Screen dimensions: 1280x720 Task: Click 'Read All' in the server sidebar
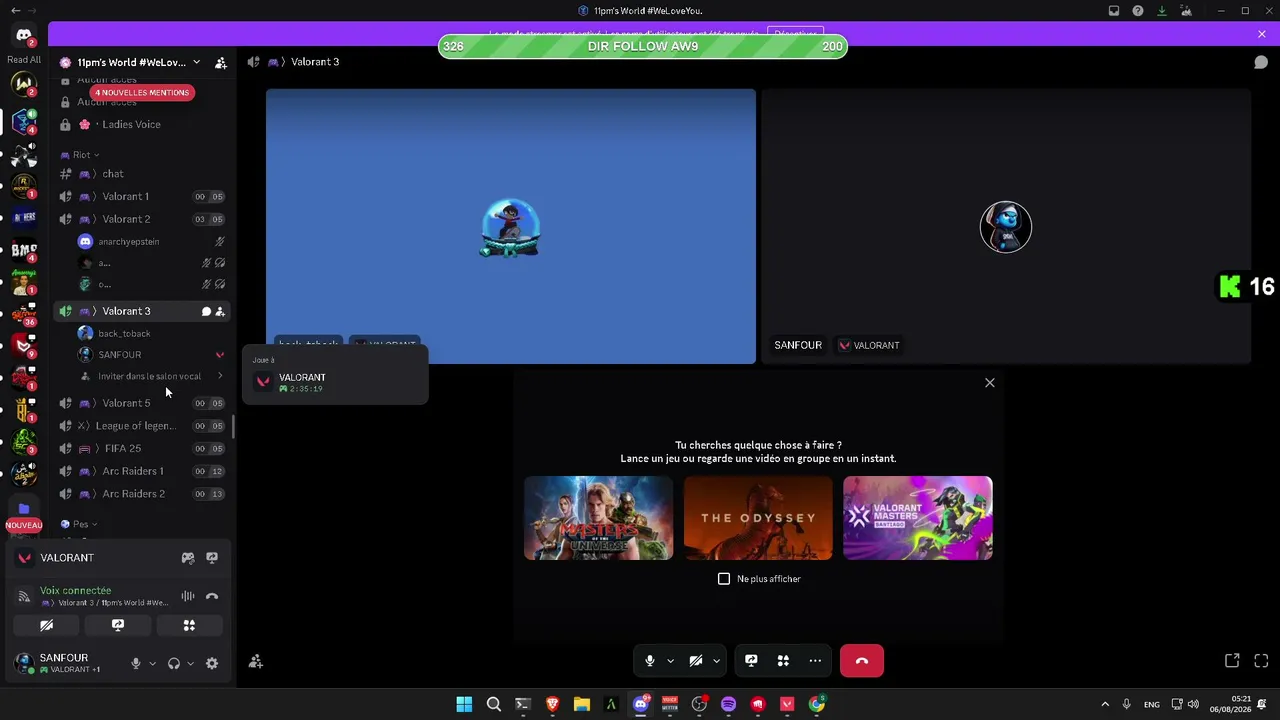(24, 60)
